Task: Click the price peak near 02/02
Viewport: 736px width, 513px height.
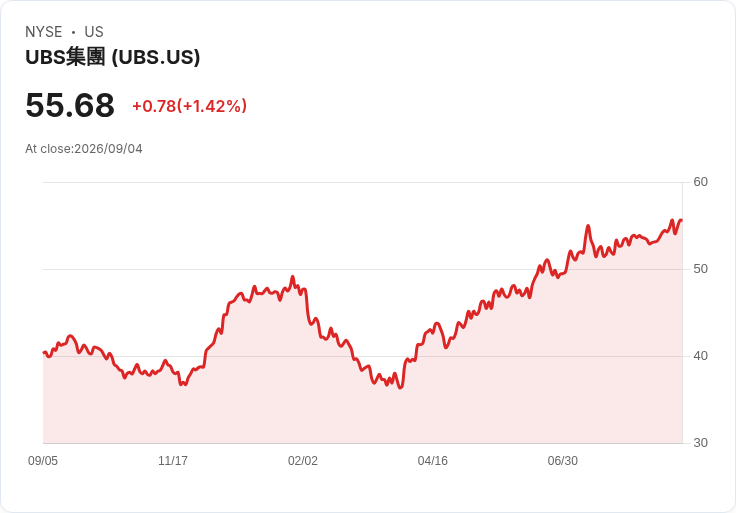Action: [x=293, y=277]
